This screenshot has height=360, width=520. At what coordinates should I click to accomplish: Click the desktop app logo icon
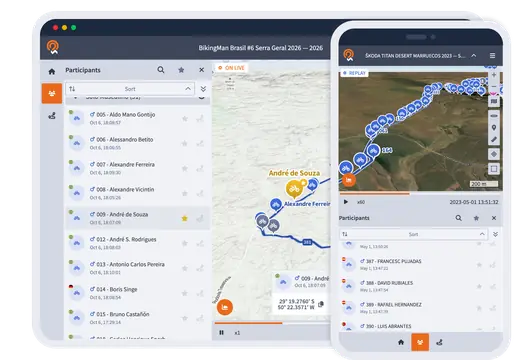(53, 47)
